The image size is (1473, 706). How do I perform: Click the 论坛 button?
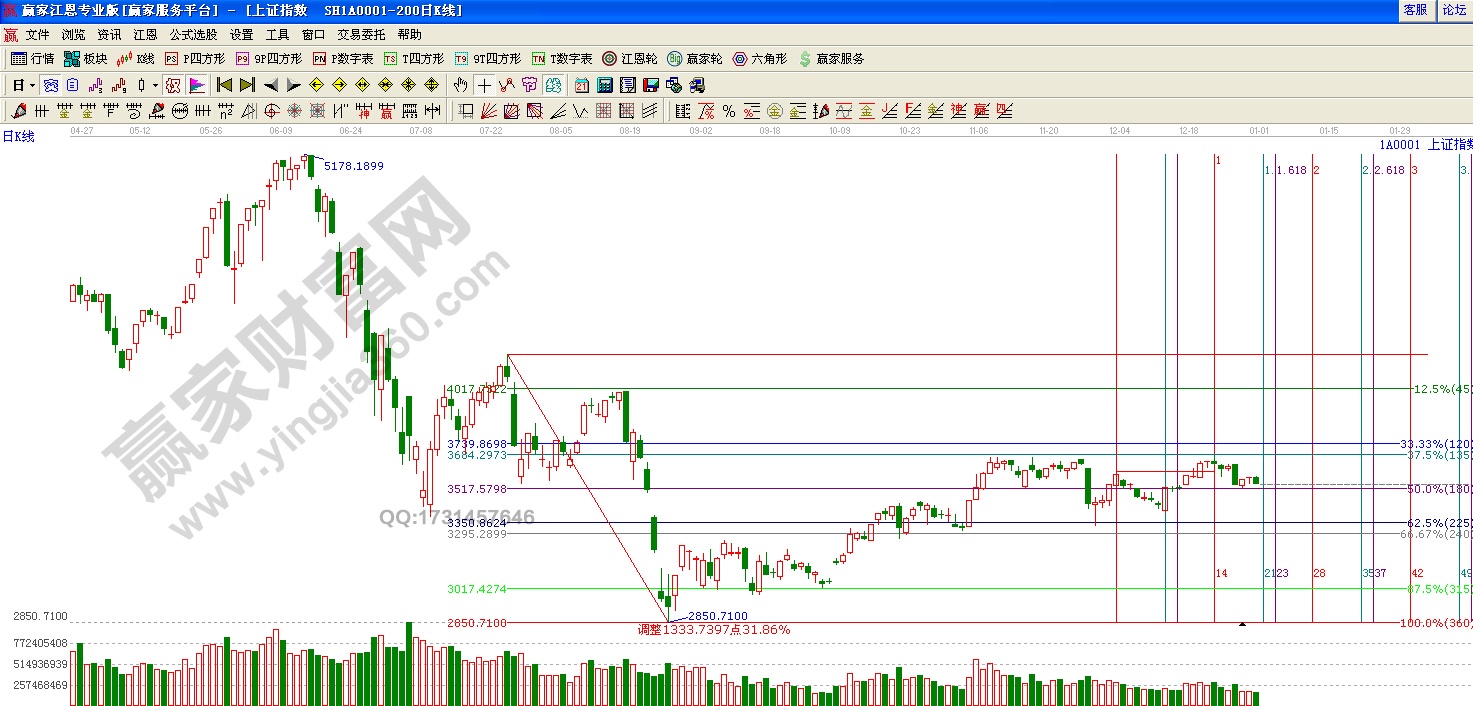point(1453,10)
